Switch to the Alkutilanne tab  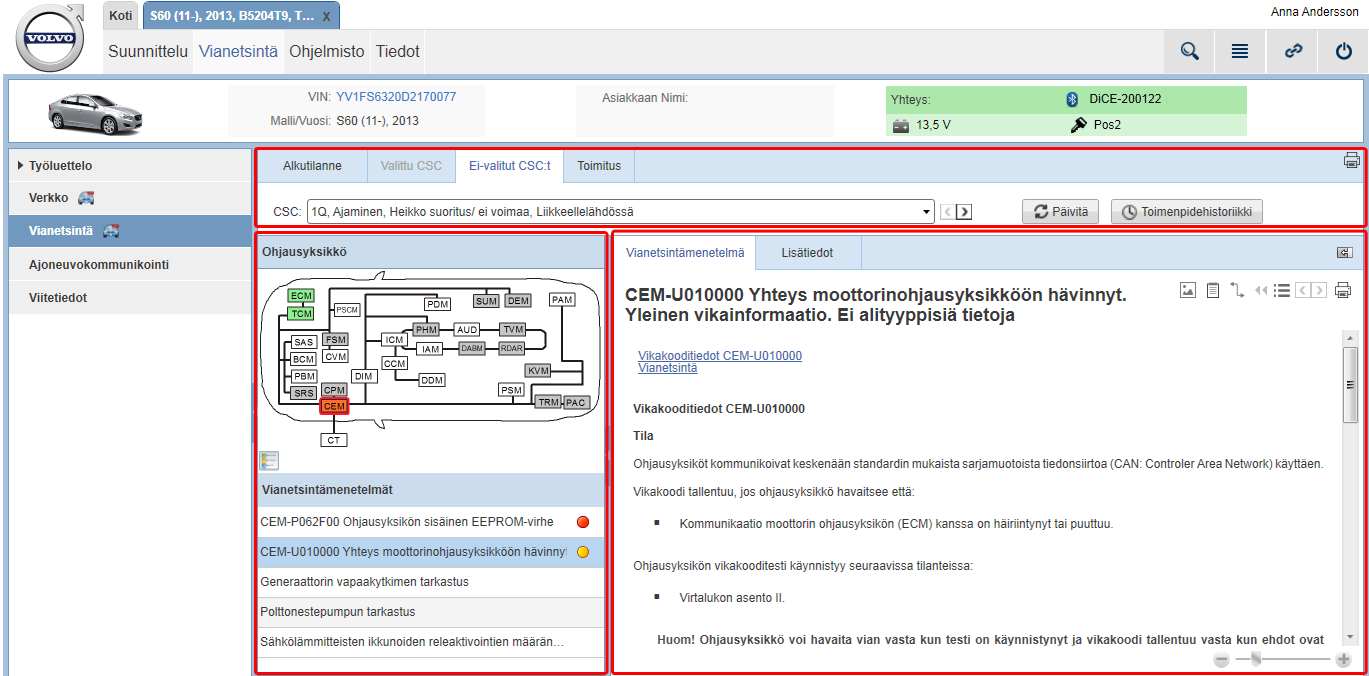[x=312, y=166]
